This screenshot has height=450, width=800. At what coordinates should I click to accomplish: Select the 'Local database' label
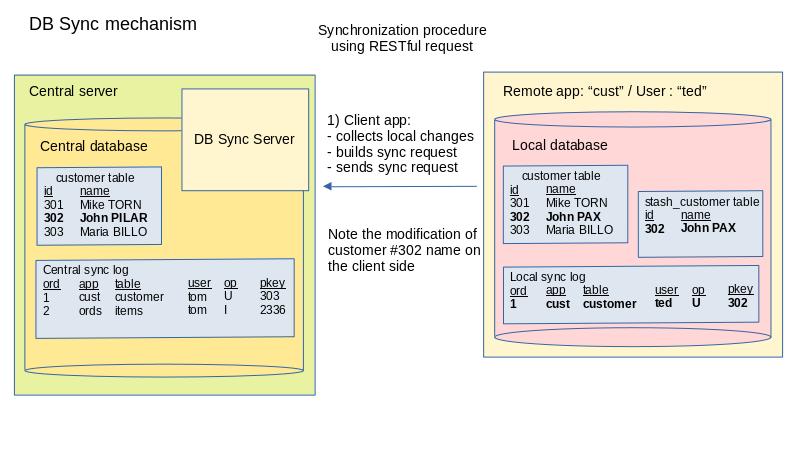[x=560, y=145]
